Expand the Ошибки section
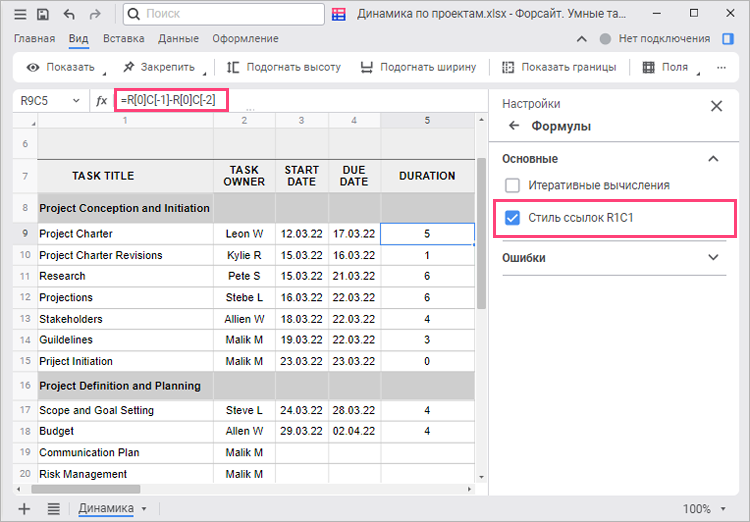Viewport: 750px width, 522px height. 713,258
